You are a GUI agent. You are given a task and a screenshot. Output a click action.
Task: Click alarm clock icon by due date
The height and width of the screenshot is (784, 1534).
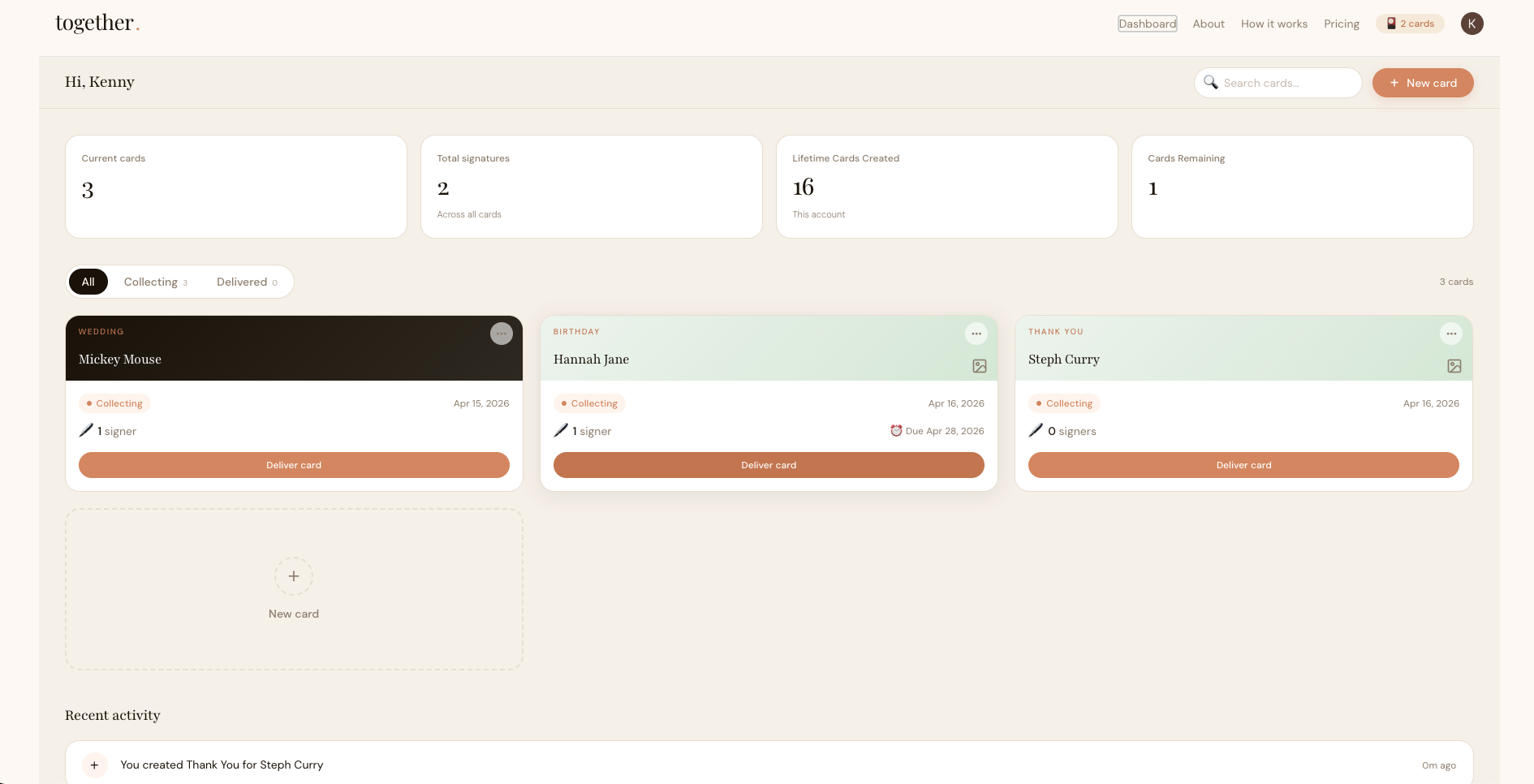[896, 431]
